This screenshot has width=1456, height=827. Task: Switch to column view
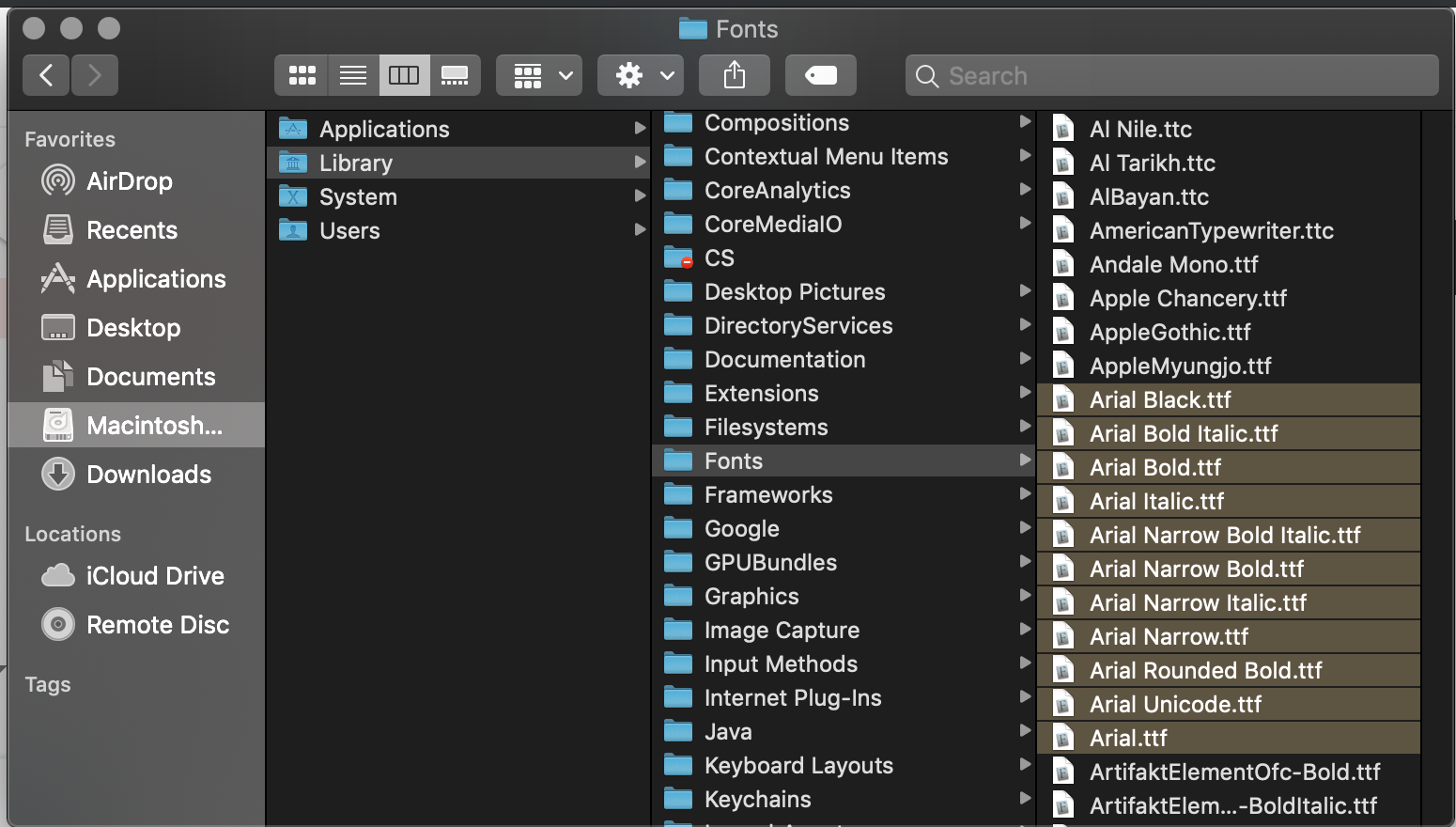404,75
